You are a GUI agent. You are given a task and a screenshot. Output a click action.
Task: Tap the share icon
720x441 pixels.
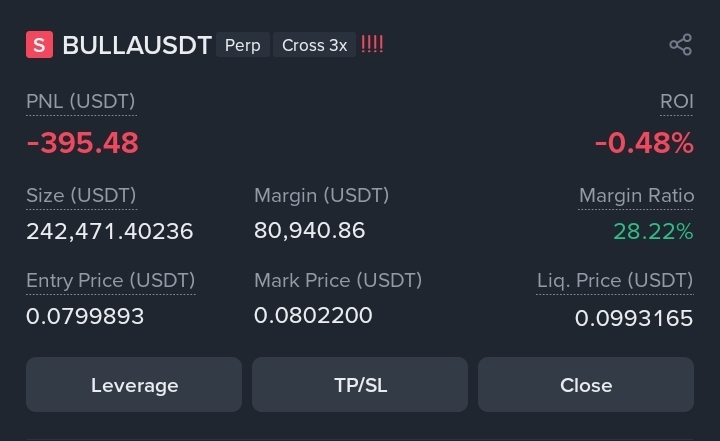[681, 45]
